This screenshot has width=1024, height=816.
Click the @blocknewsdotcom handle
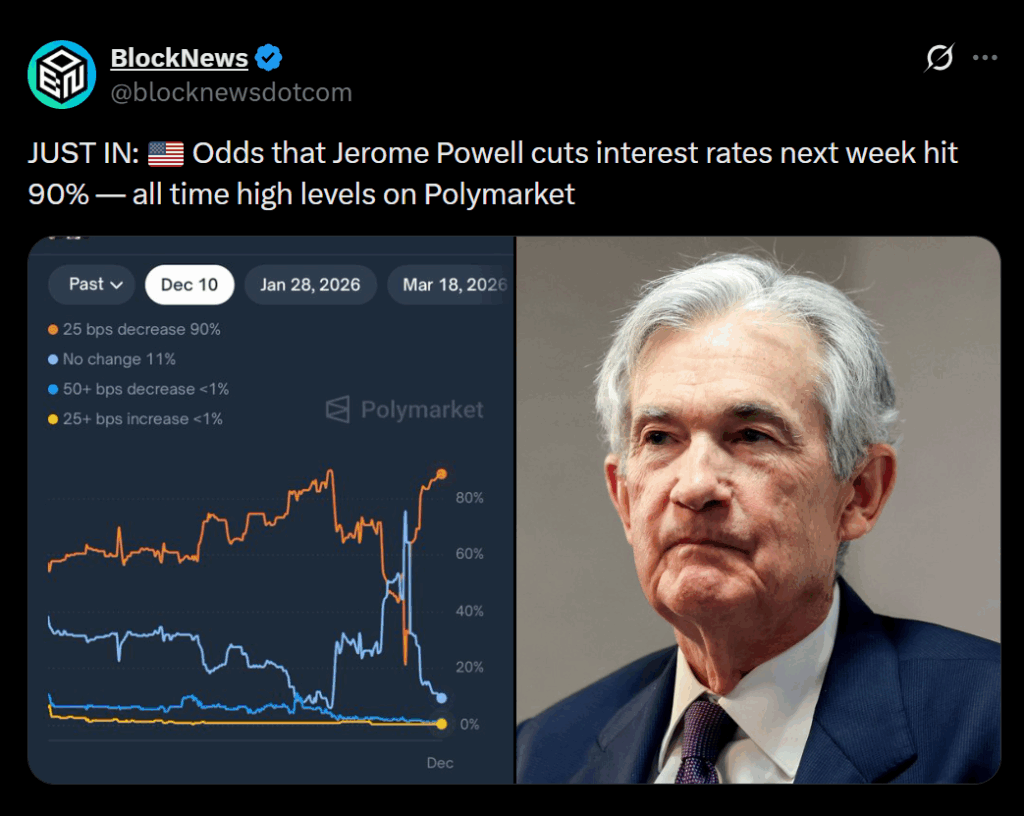click(x=231, y=92)
